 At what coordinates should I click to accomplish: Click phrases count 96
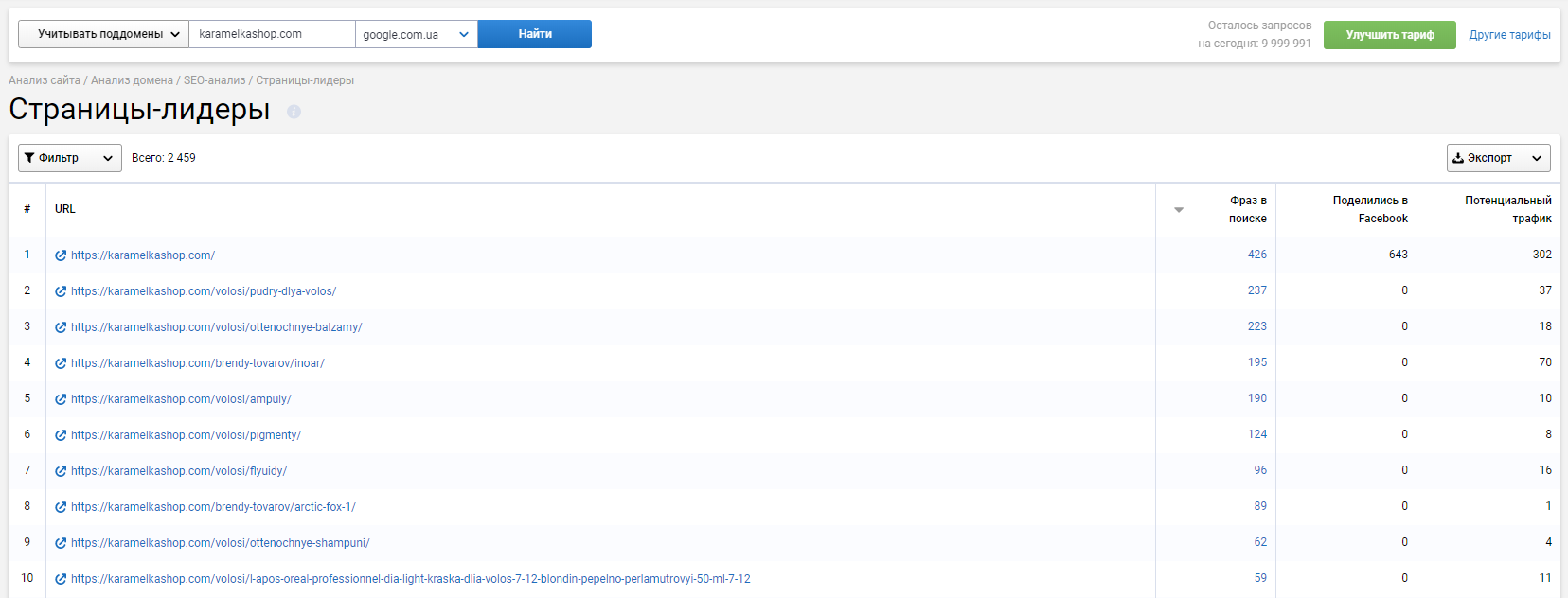(1260, 470)
